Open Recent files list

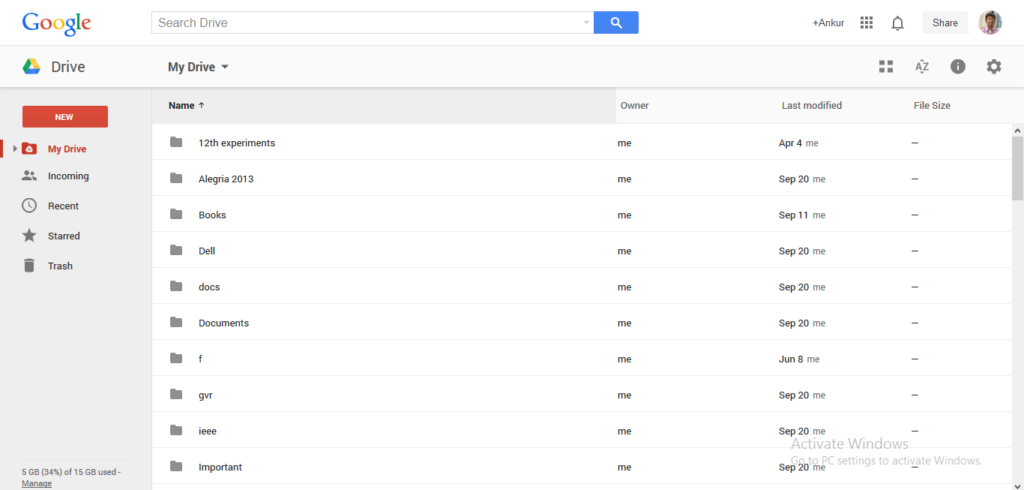(63, 206)
